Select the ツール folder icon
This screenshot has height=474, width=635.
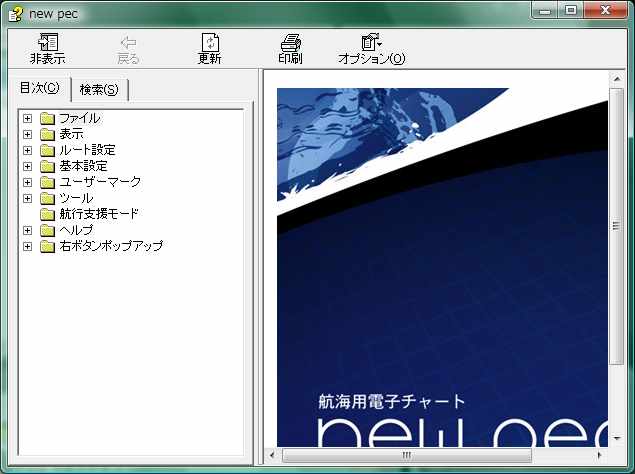(x=47, y=198)
